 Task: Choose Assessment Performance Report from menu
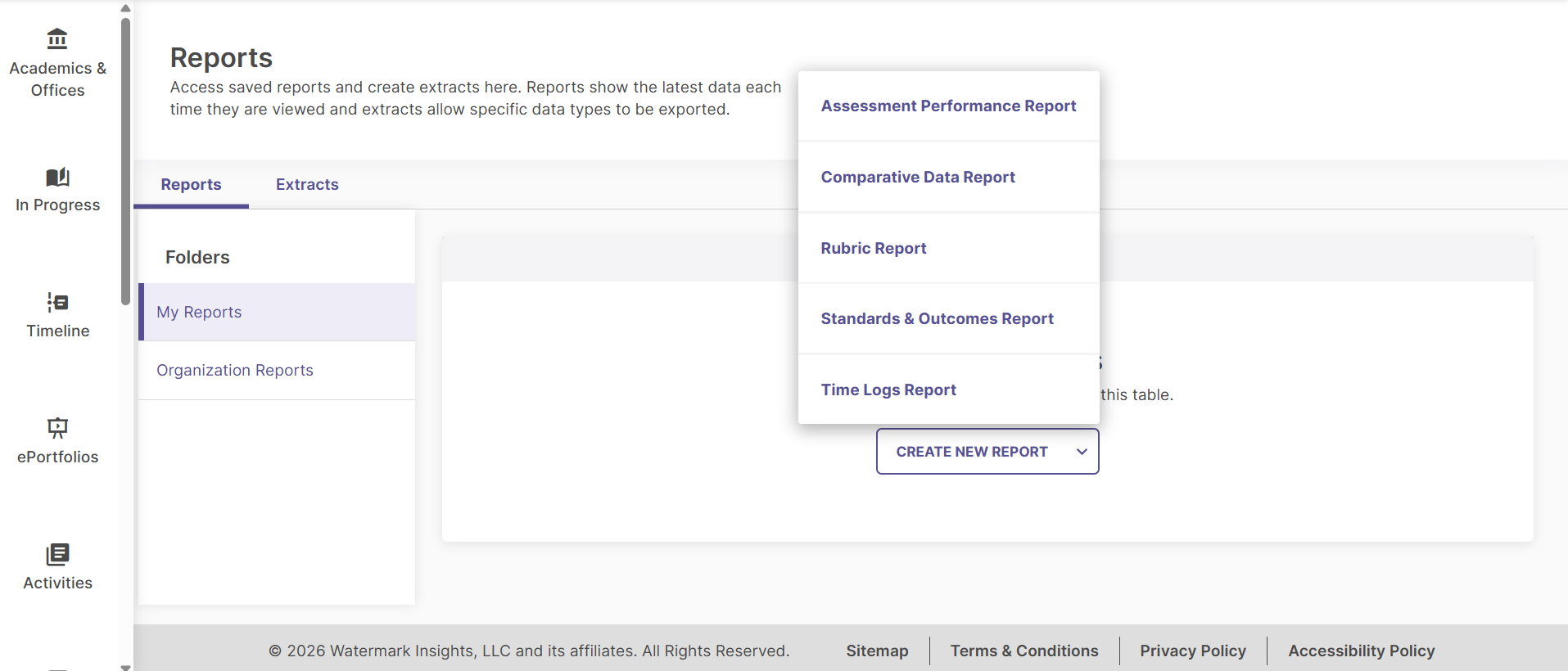[948, 106]
